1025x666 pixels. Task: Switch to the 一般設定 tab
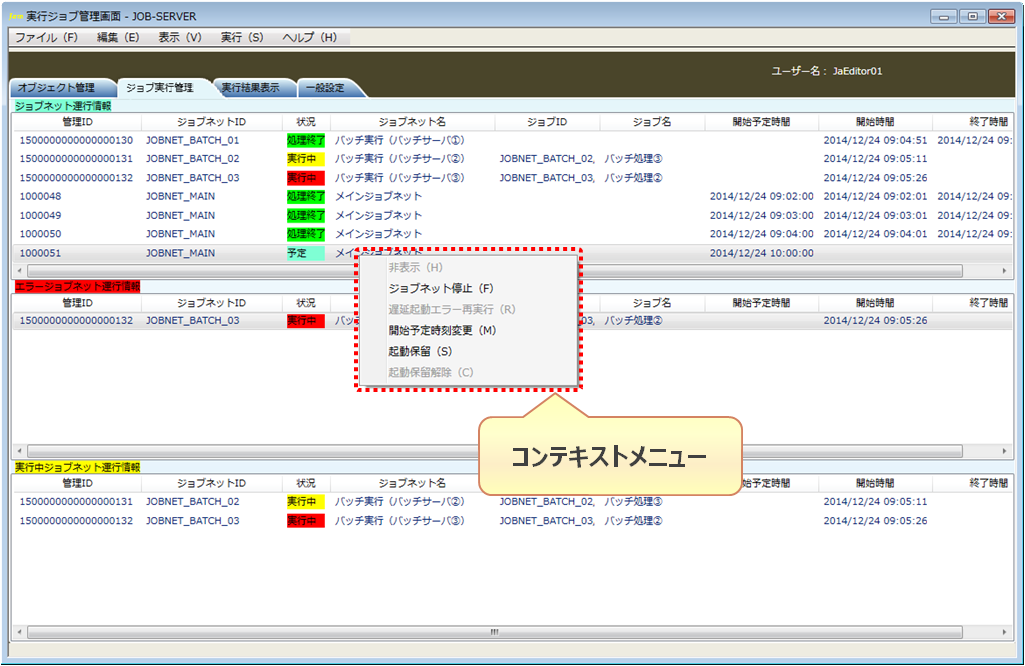(325, 88)
